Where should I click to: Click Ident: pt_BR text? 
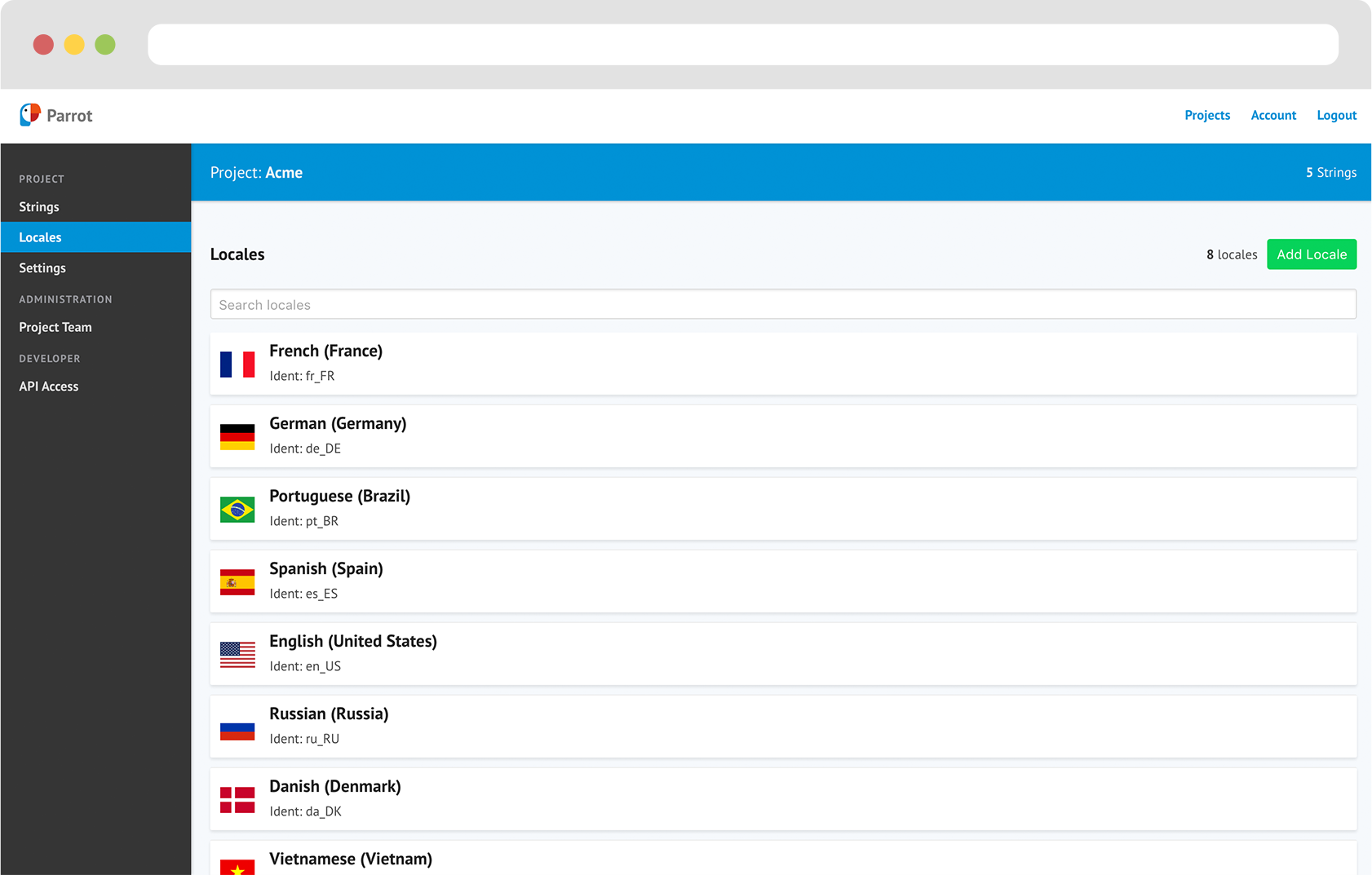[x=303, y=521]
